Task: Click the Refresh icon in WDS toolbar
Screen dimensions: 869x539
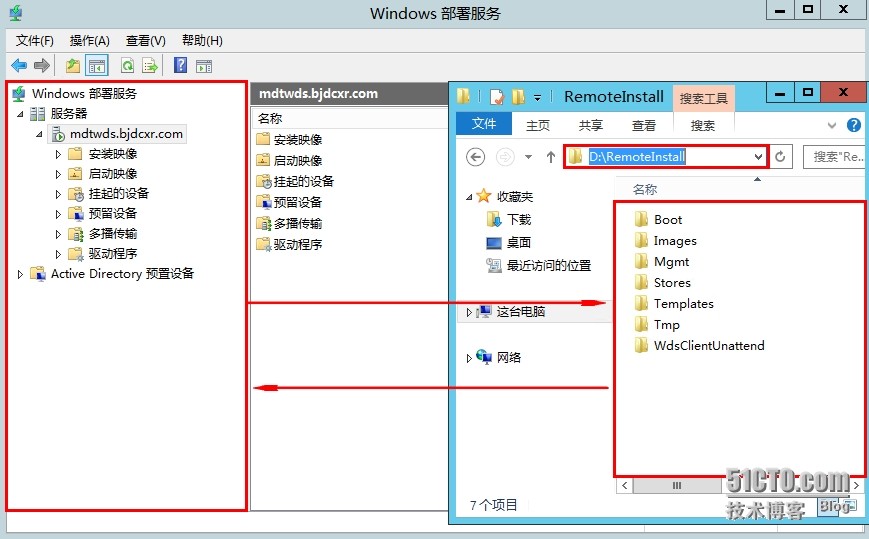Action: click(x=127, y=66)
